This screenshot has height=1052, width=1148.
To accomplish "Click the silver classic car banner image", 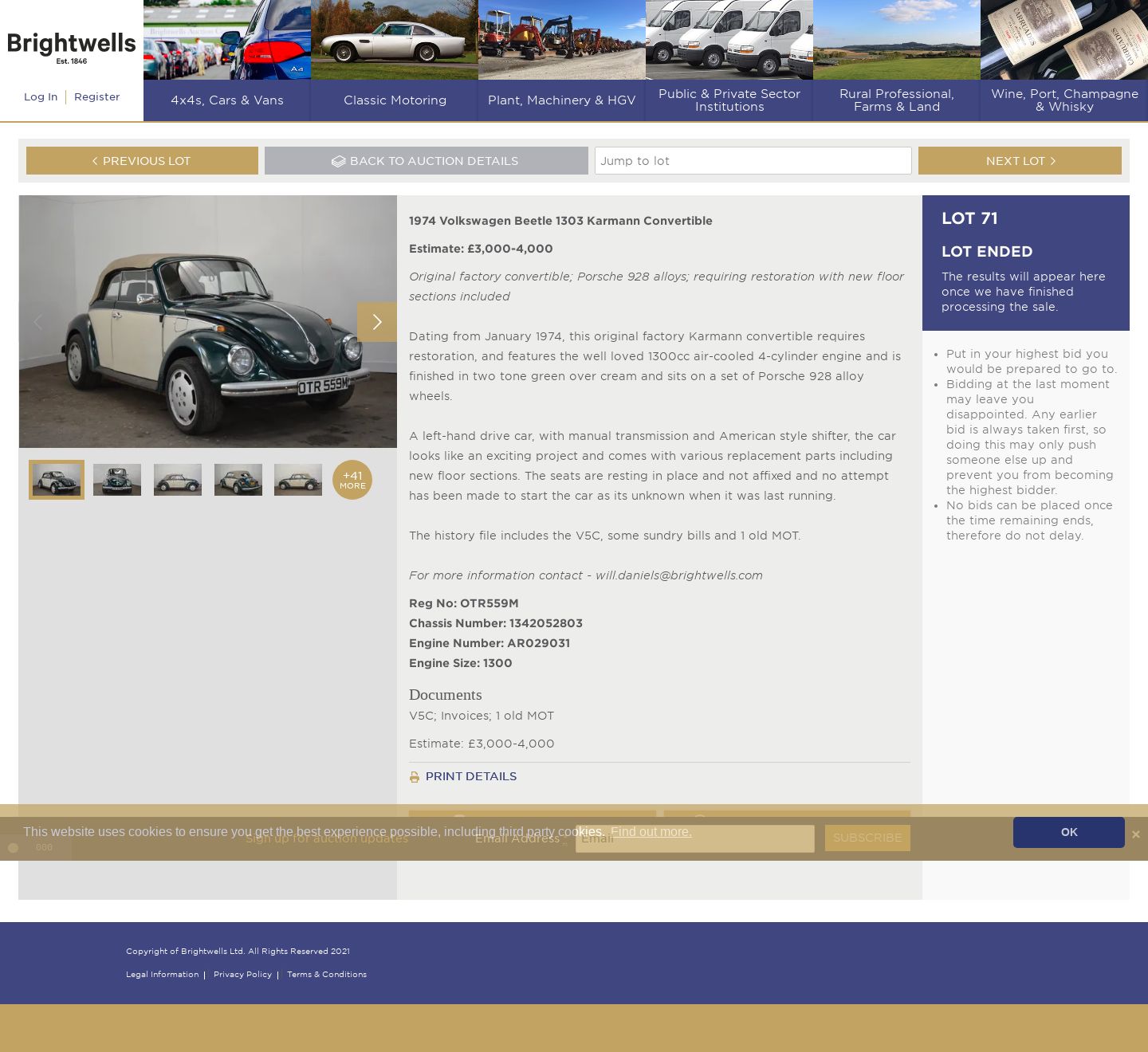I will pos(395,40).
